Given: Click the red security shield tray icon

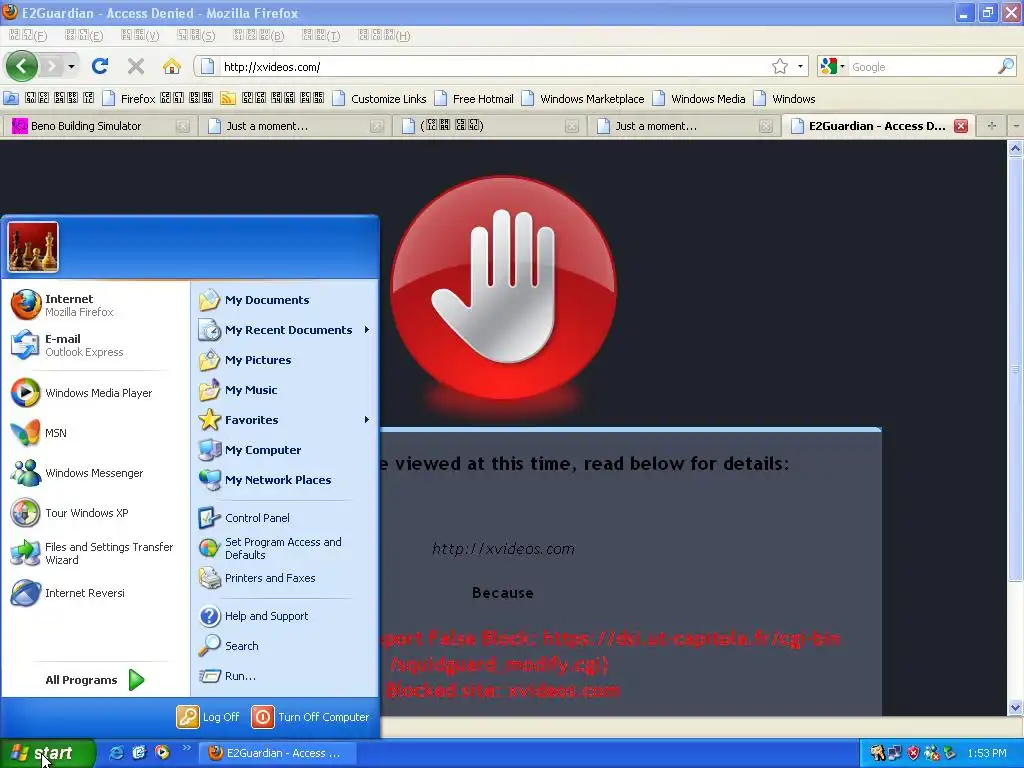Looking at the screenshot, I should point(913,754).
